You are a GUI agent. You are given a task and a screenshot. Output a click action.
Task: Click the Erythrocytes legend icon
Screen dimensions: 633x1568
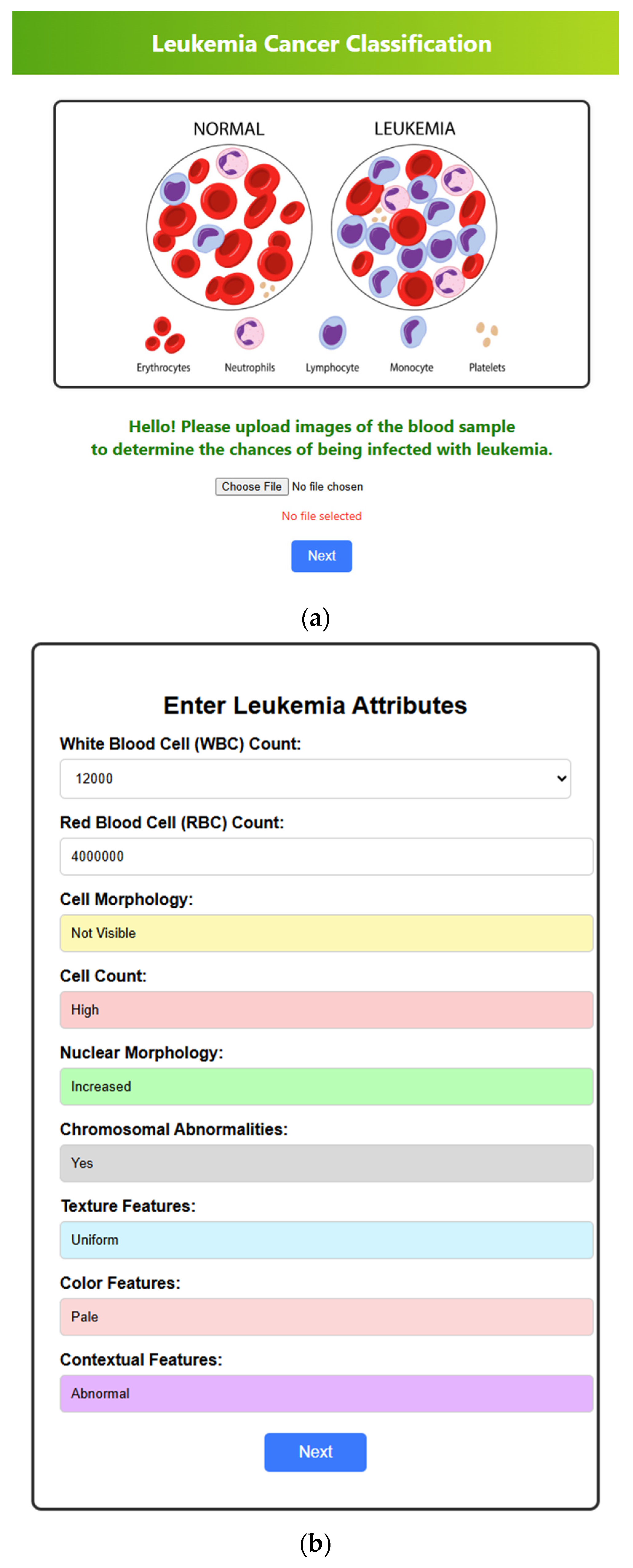(164, 335)
